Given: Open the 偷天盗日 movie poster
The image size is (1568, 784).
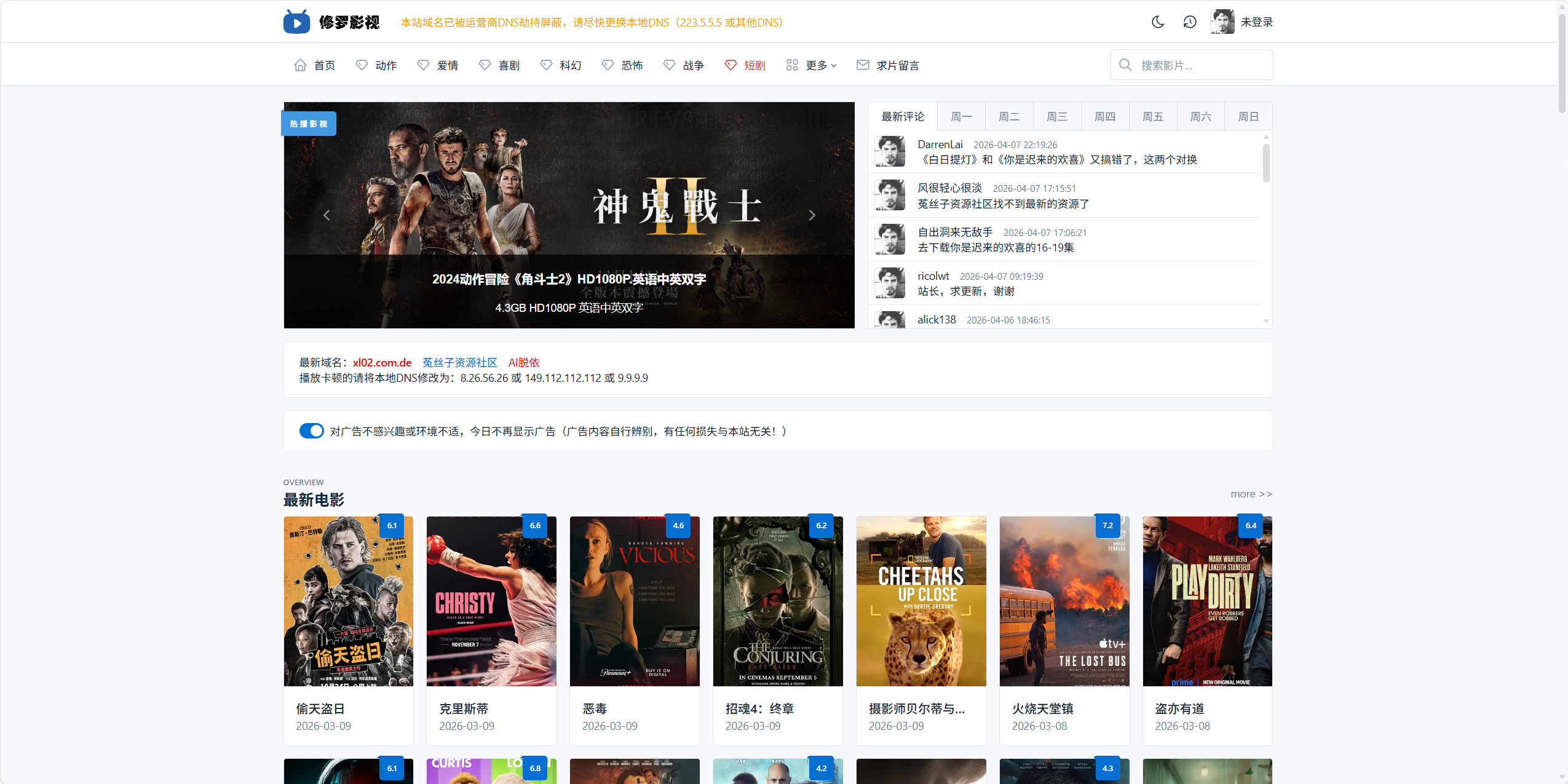Looking at the screenshot, I should coord(348,601).
